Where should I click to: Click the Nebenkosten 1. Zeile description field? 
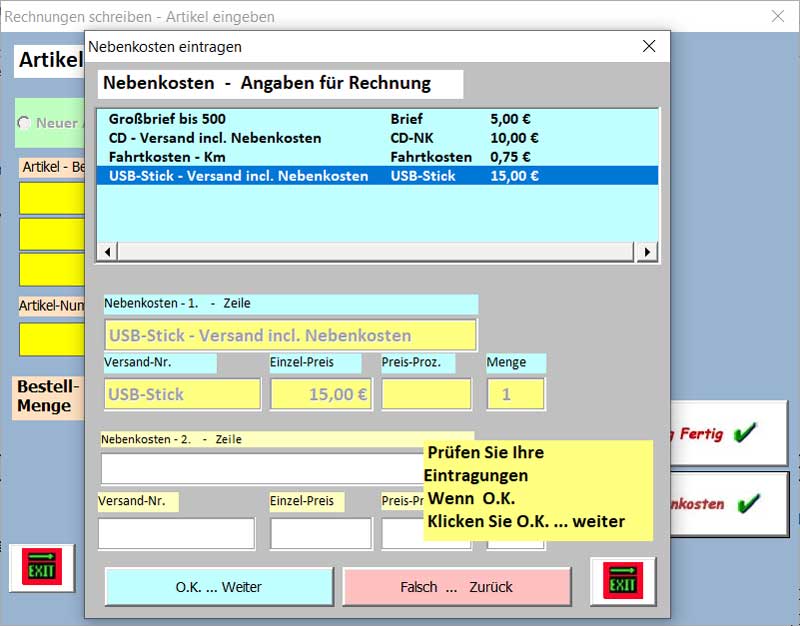coord(290,335)
